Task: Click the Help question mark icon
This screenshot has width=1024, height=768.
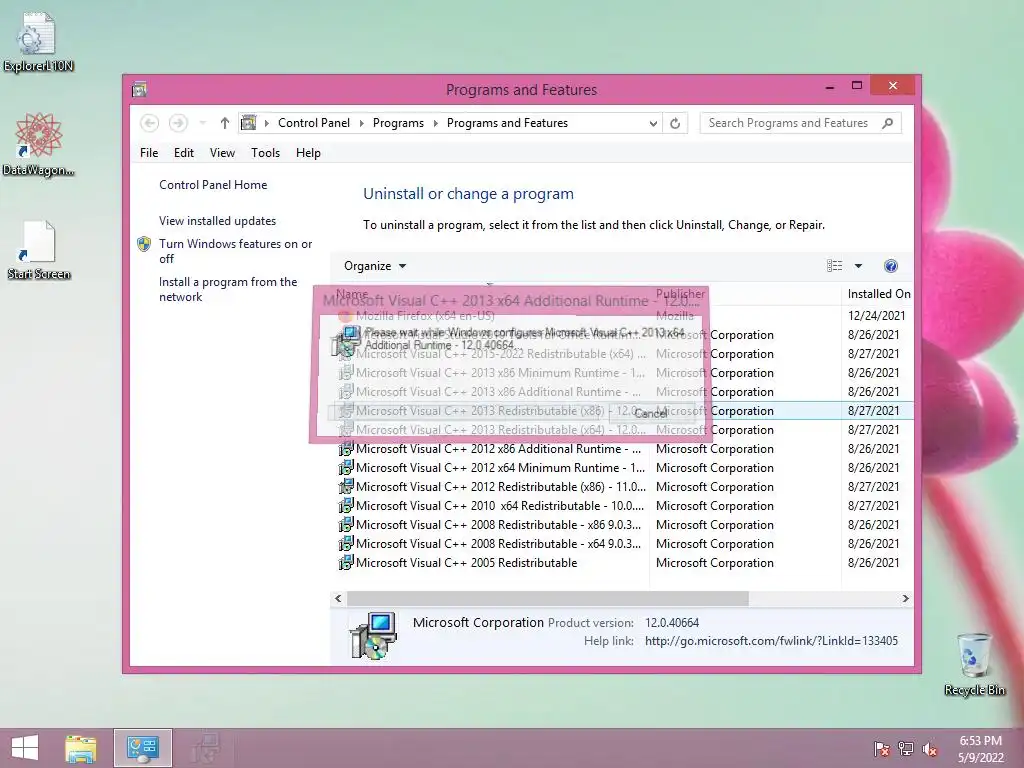Action: pos(891,266)
